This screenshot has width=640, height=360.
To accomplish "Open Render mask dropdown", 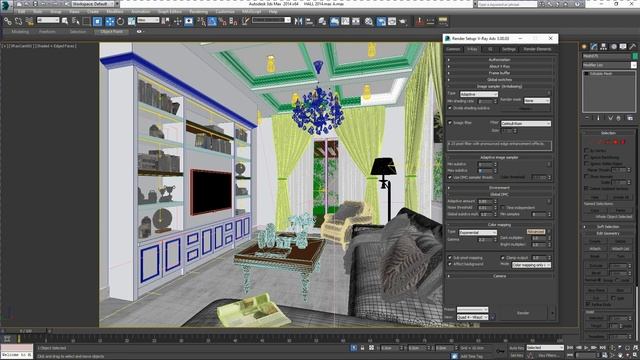I will 537,100.
